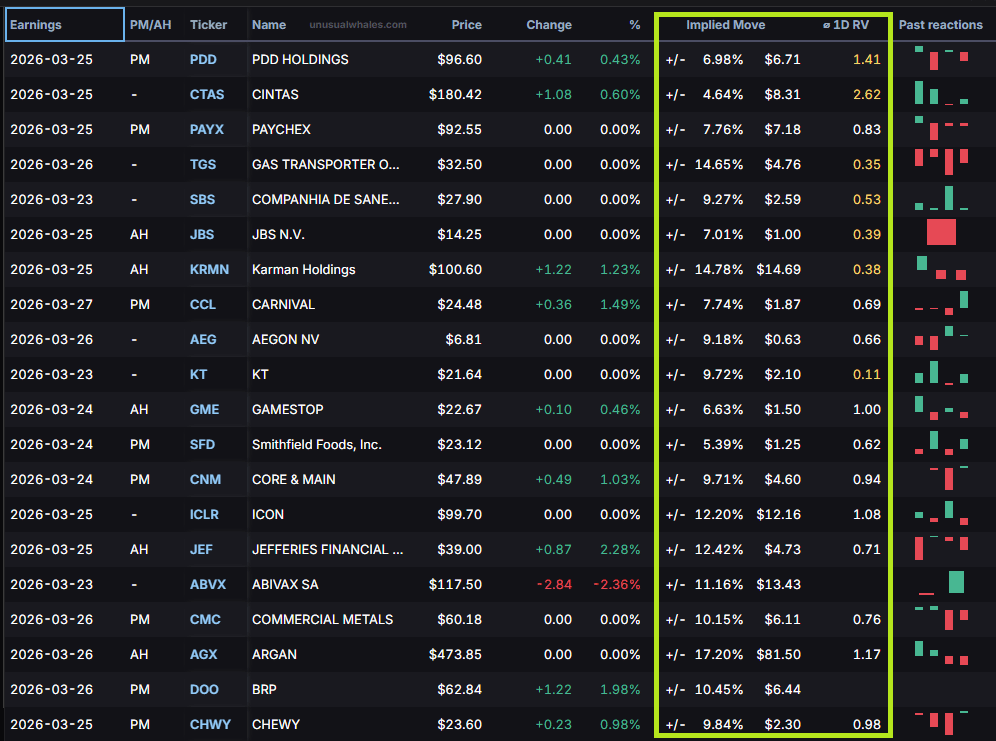
Task: View the ABVX past reactions mini chart
Action: tap(941, 582)
